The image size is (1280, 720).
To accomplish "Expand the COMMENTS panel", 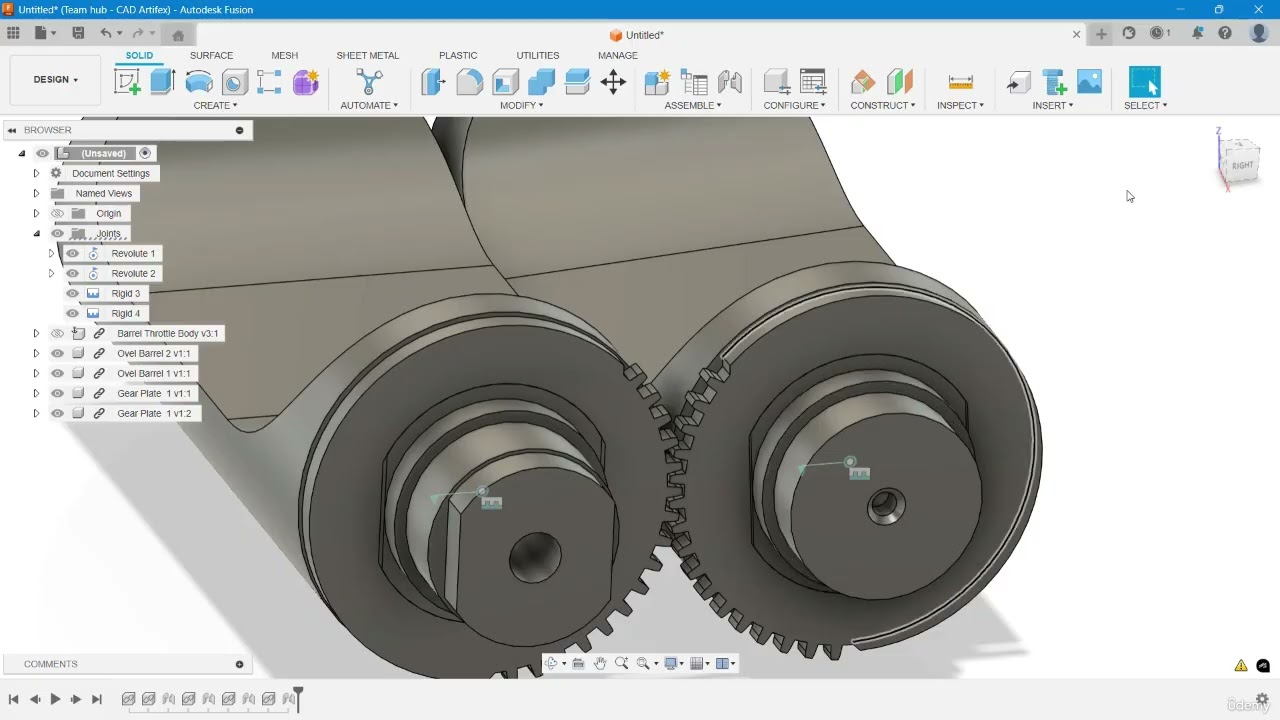I will (x=239, y=664).
